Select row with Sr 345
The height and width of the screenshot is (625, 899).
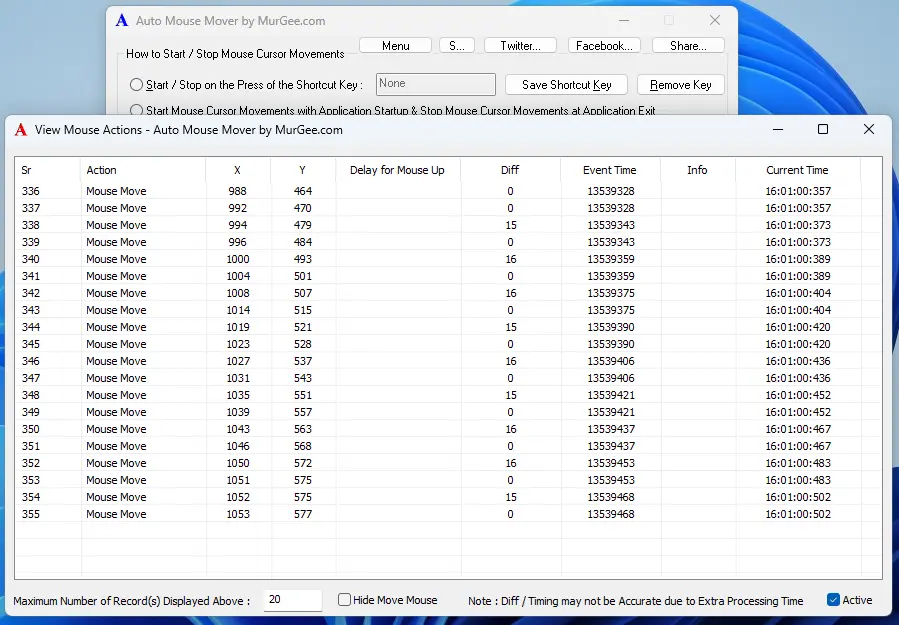(x=448, y=344)
